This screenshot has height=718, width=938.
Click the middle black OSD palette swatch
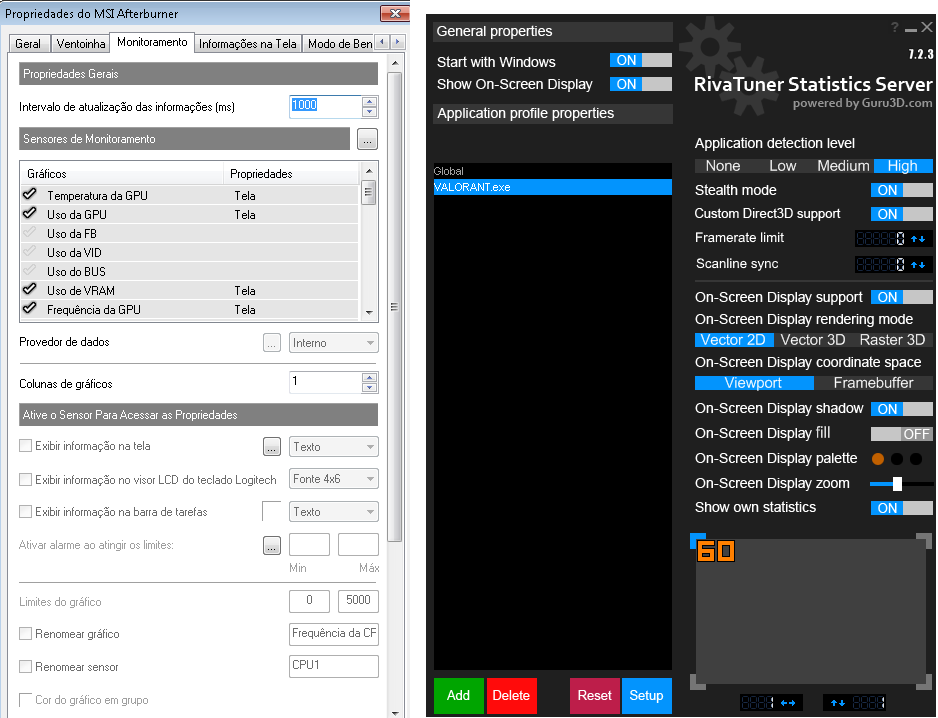(897, 459)
